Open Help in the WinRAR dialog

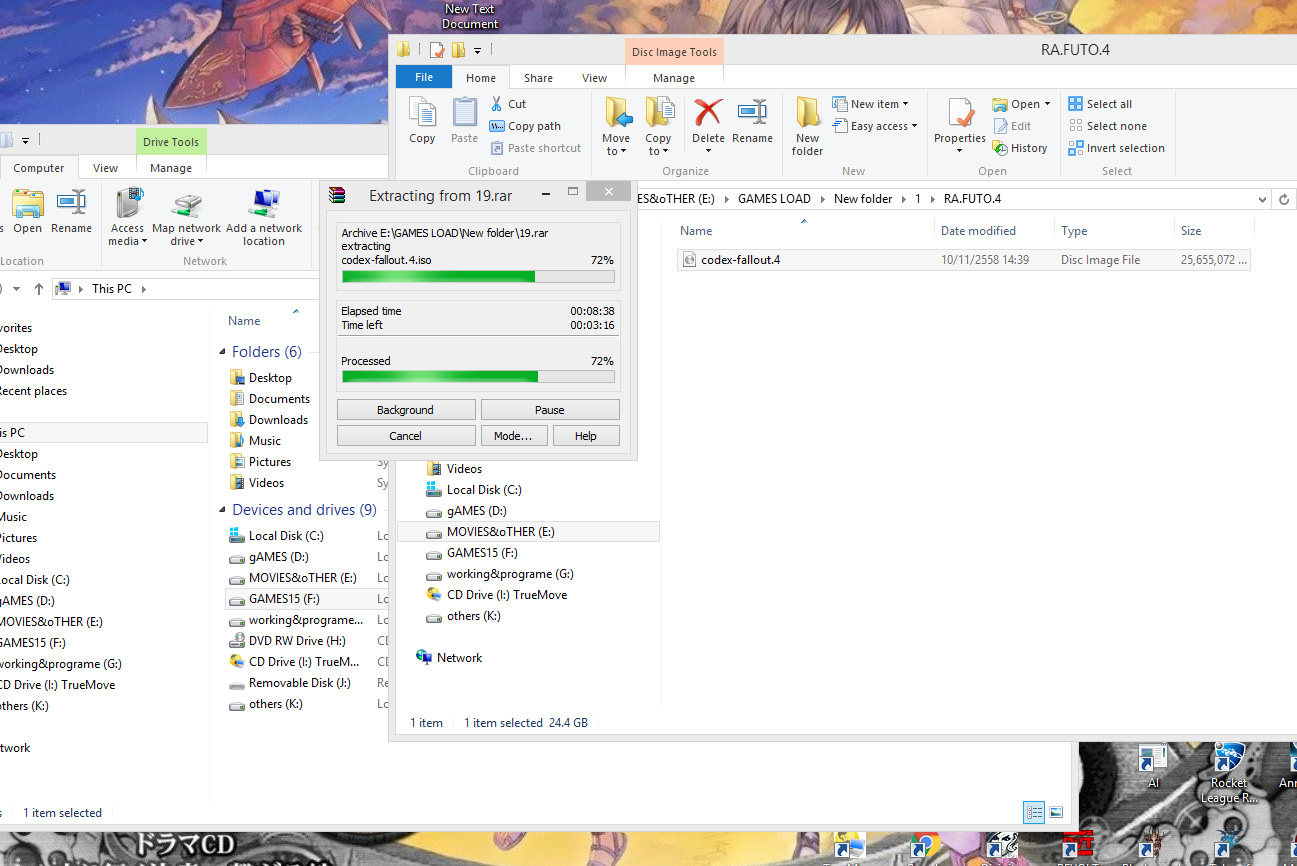586,436
